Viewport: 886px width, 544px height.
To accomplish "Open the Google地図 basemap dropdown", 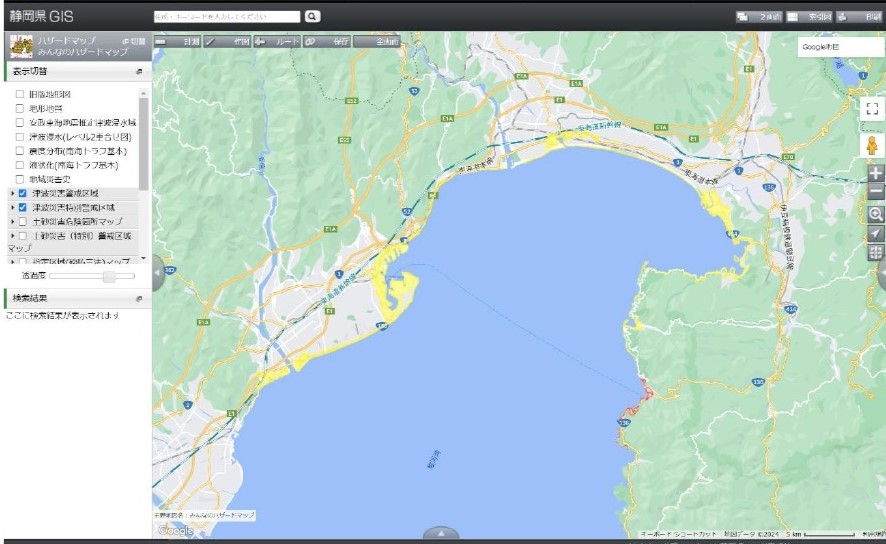I will [840, 47].
